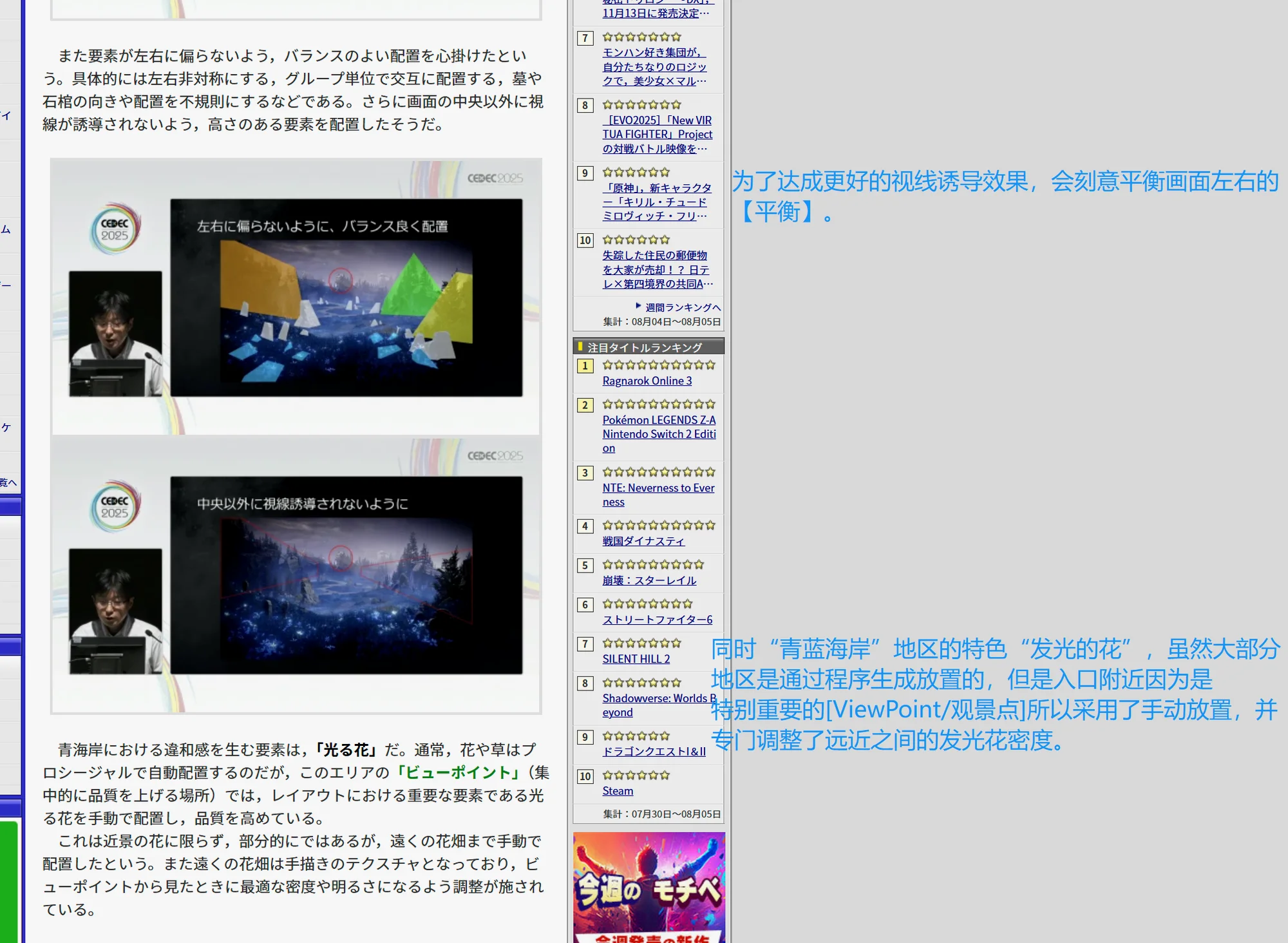Open the 崩壊：スターレイル title link
The height and width of the screenshot is (943, 1288).
pyautogui.click(x=649, y=580)
